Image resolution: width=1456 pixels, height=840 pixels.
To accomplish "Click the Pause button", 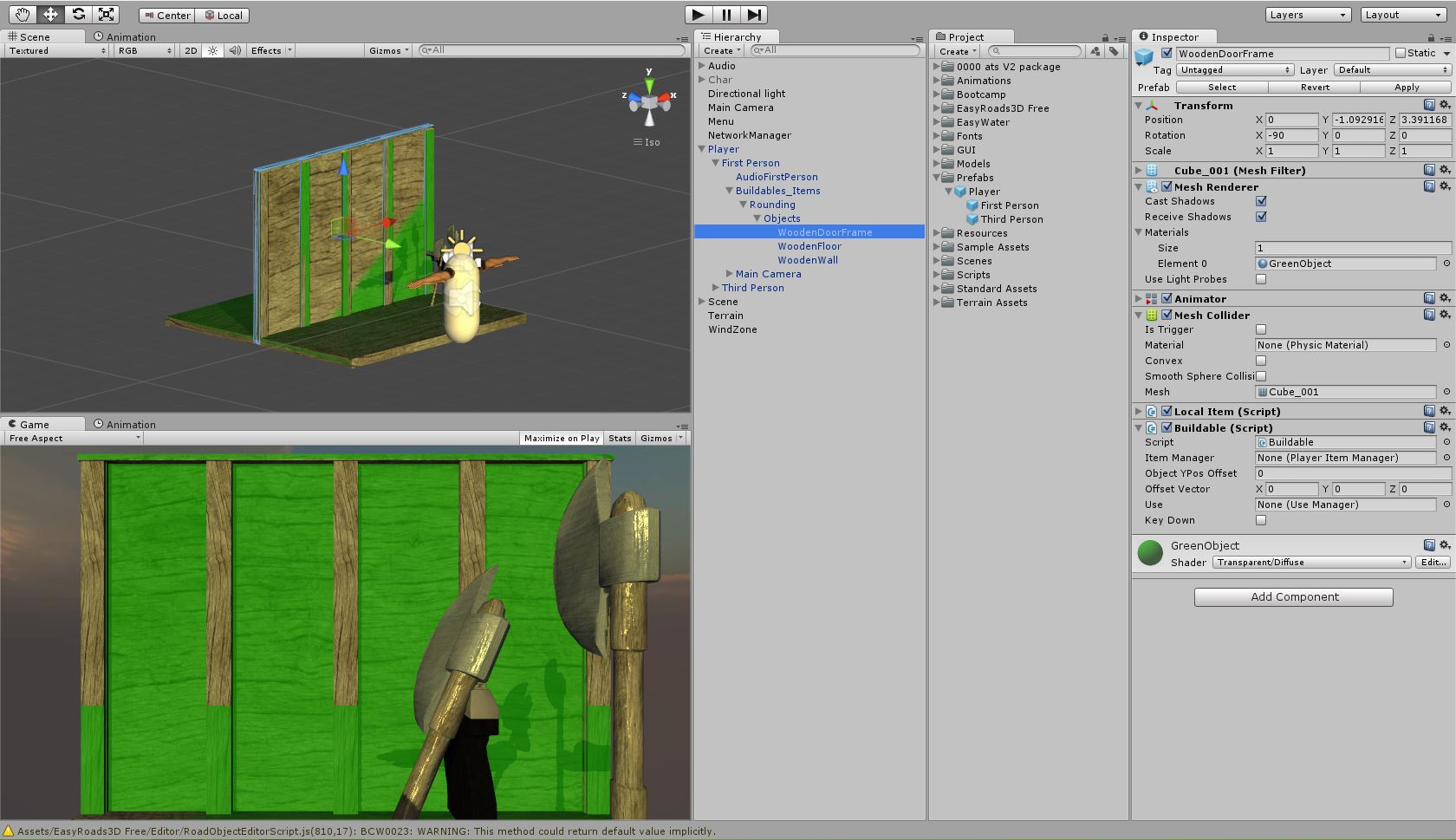I will point(726,15).
